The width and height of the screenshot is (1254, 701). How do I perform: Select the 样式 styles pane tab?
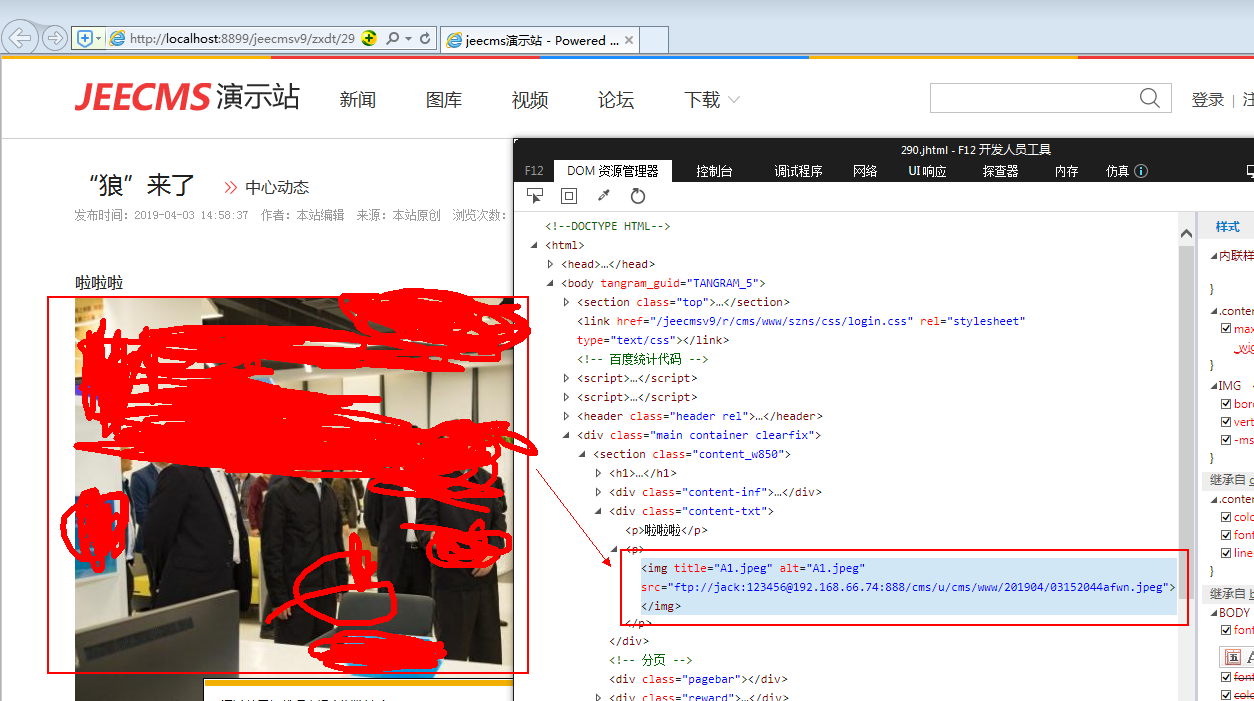pyautogui.click(x=1227, y=227)
